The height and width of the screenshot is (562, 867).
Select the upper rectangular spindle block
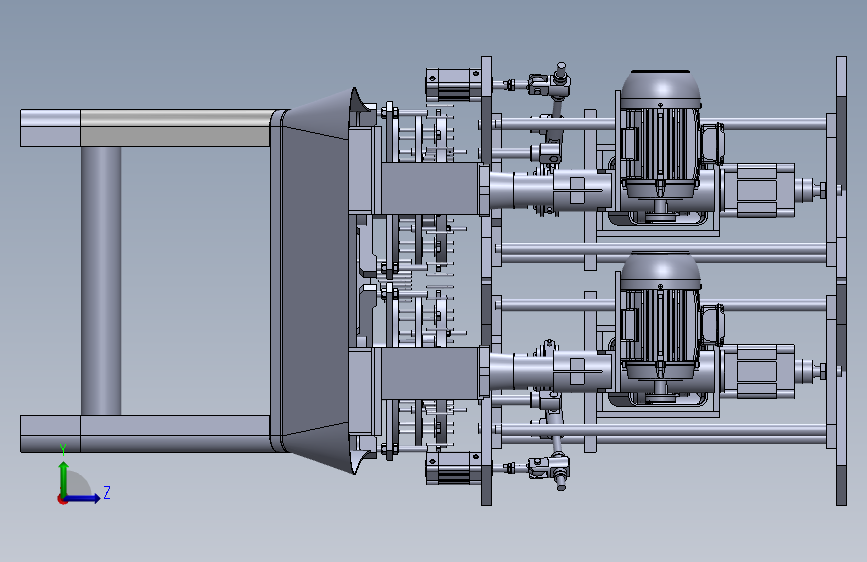coord(430,189)
